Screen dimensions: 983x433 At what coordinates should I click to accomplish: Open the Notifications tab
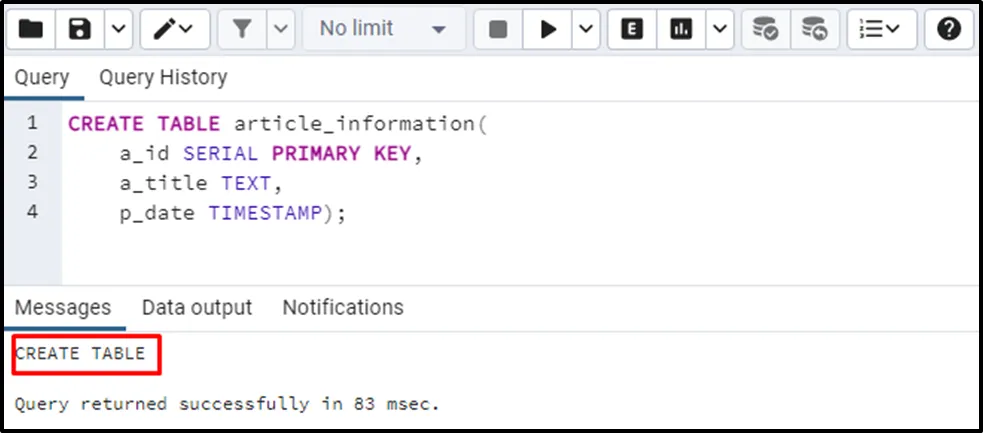tap(343, 308)
